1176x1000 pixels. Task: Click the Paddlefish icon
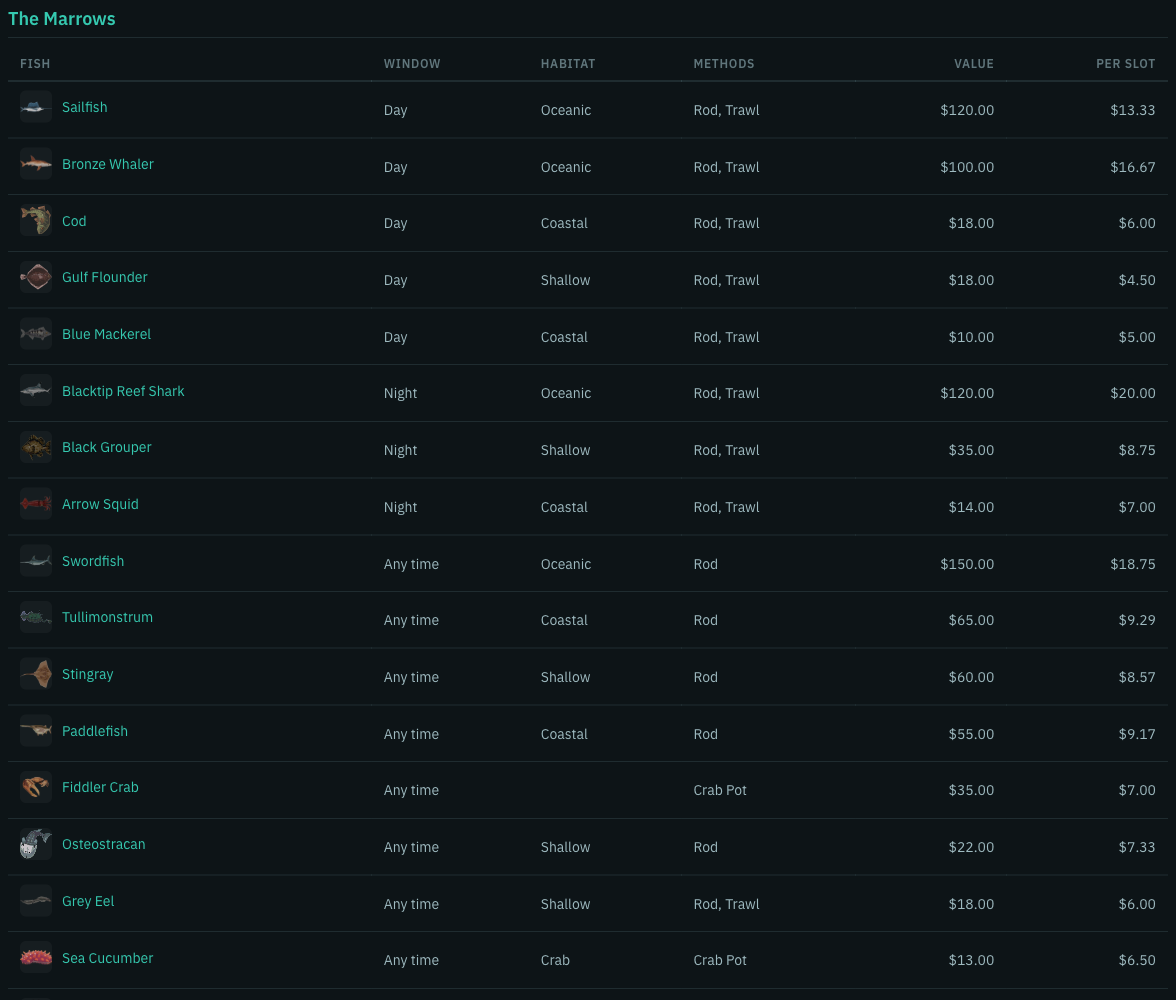point(35,731)
